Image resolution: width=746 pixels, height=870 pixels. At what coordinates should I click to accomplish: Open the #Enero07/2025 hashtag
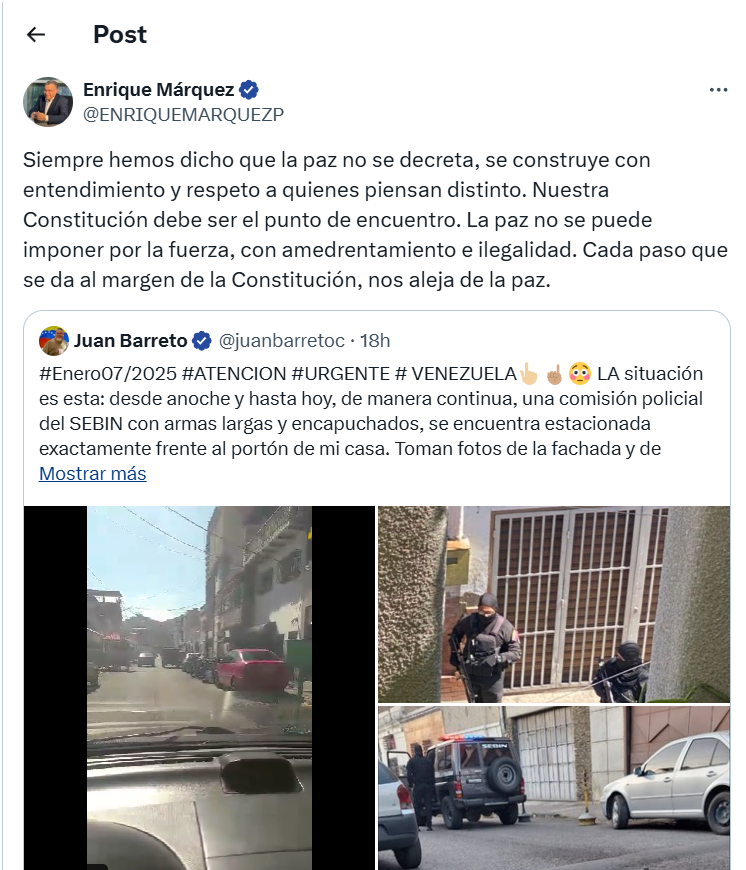(108, 373)
